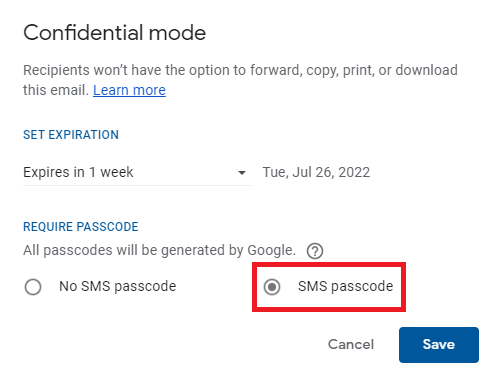
Task: Expand the Expires in 1 week dropdown
Action: (137, 172)
